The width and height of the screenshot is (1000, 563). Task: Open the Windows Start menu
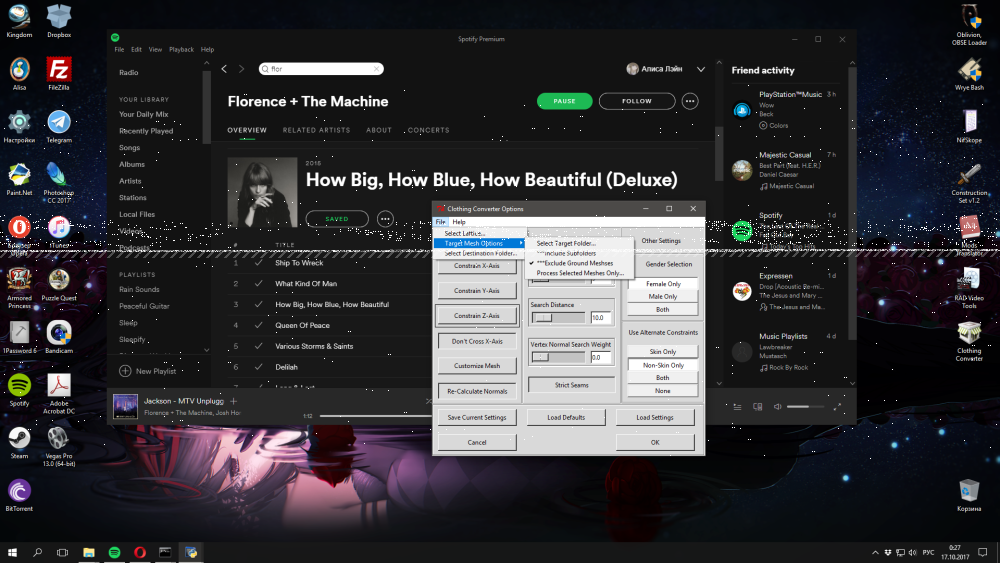tap(12, 552)
